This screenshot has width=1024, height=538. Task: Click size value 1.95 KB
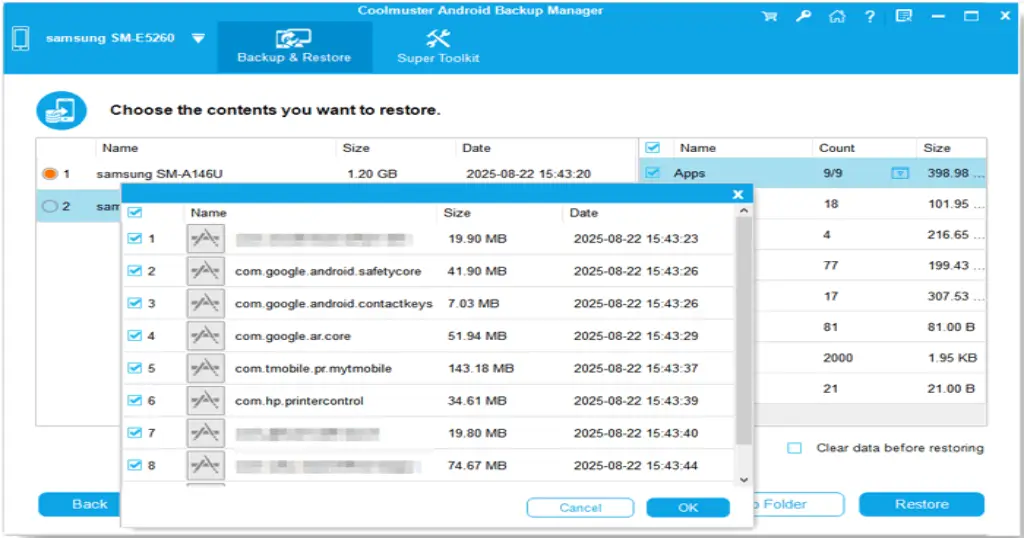pos(952,358)
